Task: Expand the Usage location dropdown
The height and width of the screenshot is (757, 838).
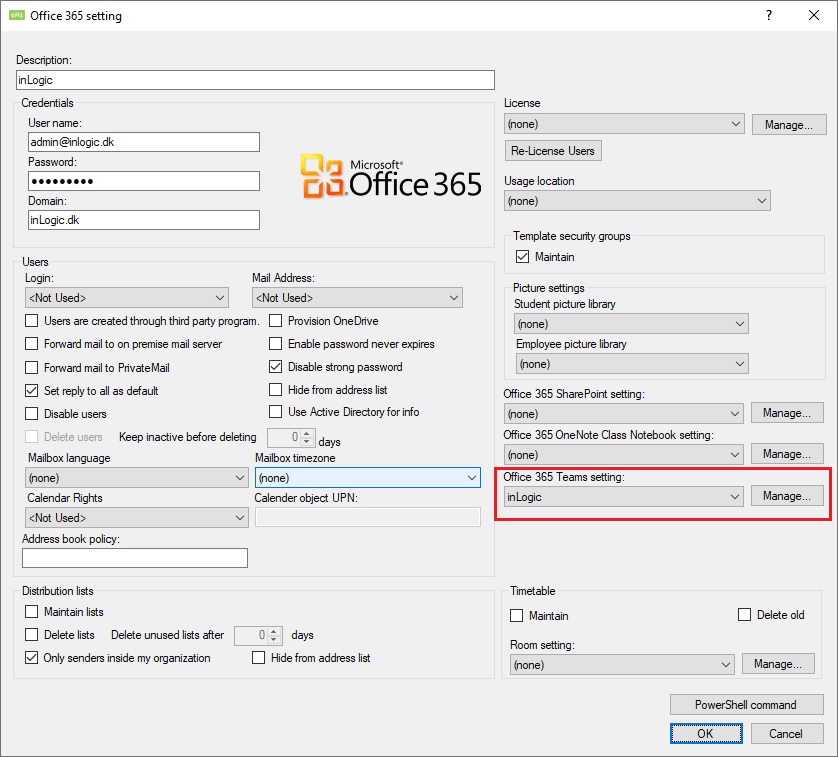Action: [x=637, y=201]
